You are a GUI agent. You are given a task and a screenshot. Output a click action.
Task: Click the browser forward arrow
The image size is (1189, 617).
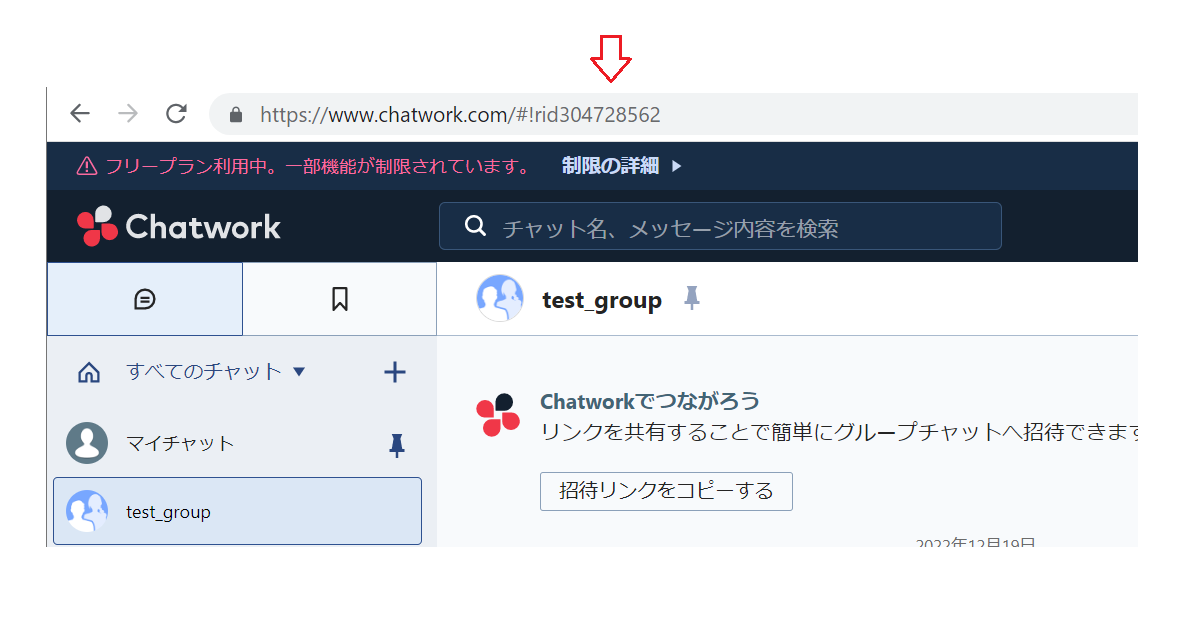[x=128, y=114]
